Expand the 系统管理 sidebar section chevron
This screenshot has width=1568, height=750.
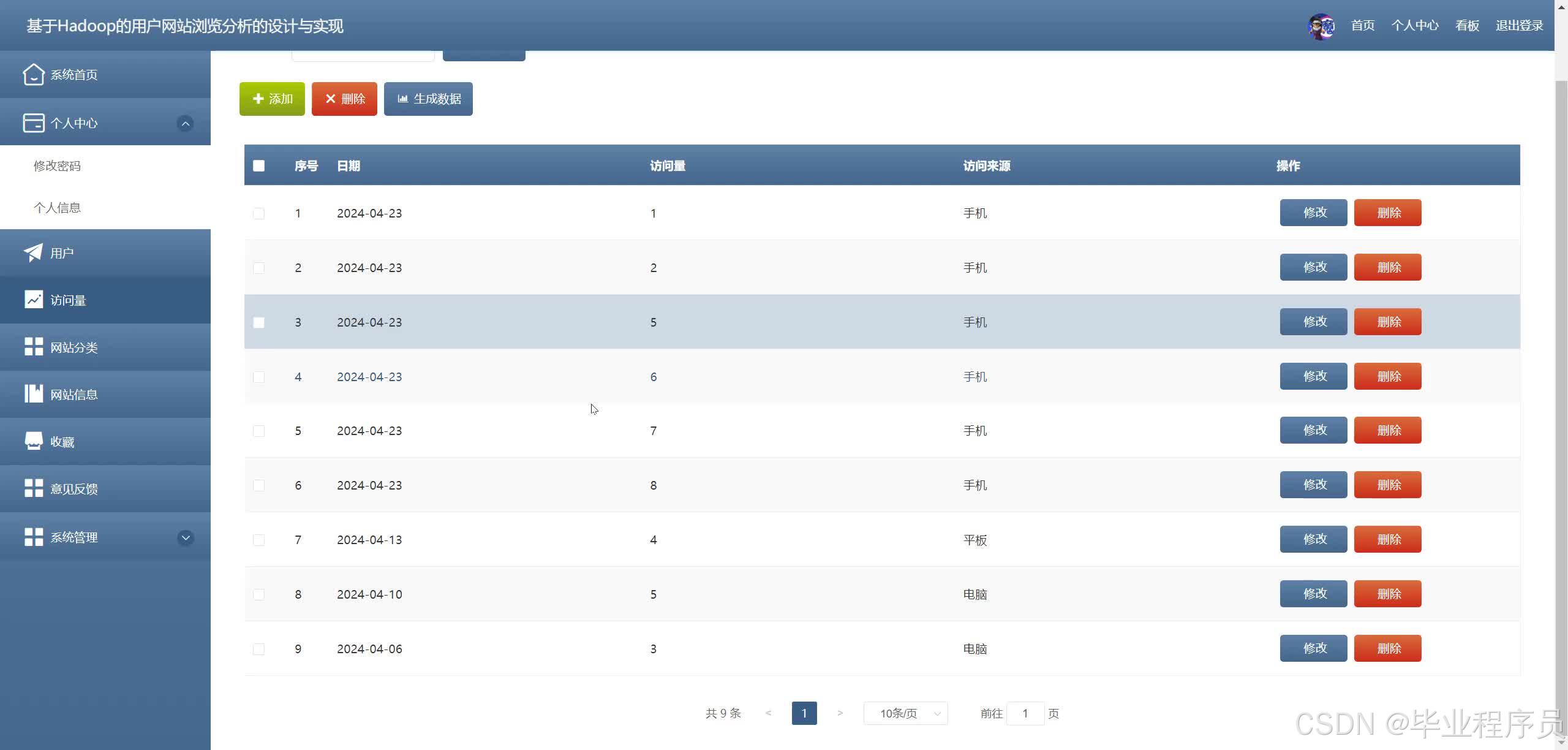[x=185, y=537]
